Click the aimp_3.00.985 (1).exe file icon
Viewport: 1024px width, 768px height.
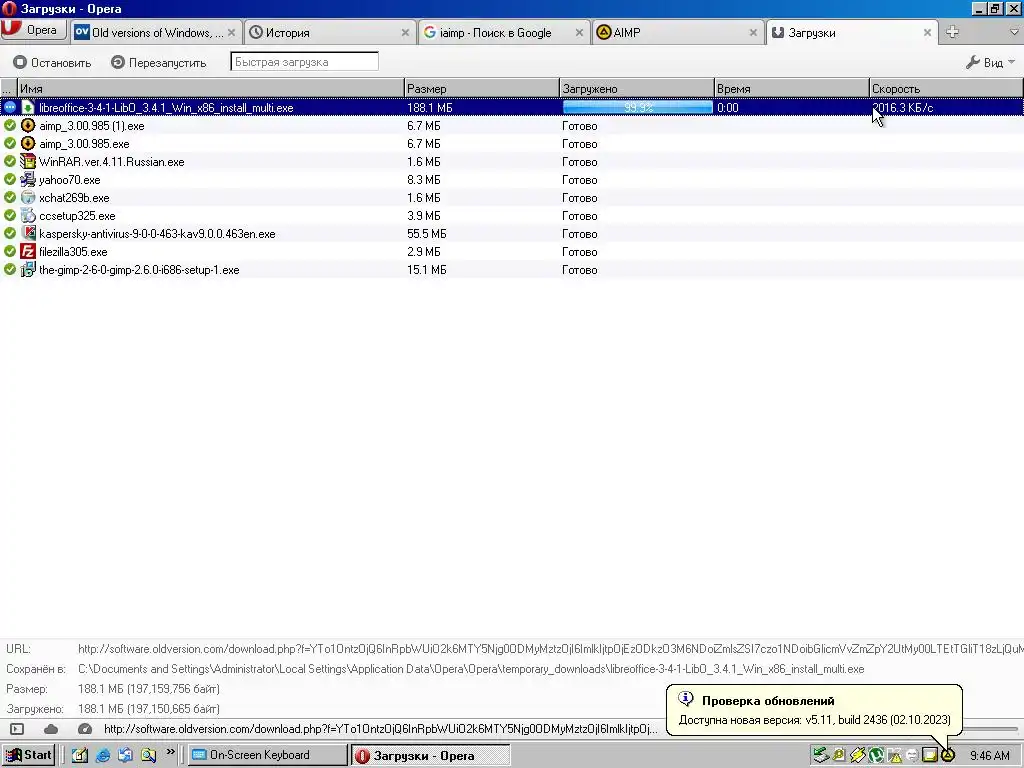[27, 125]
